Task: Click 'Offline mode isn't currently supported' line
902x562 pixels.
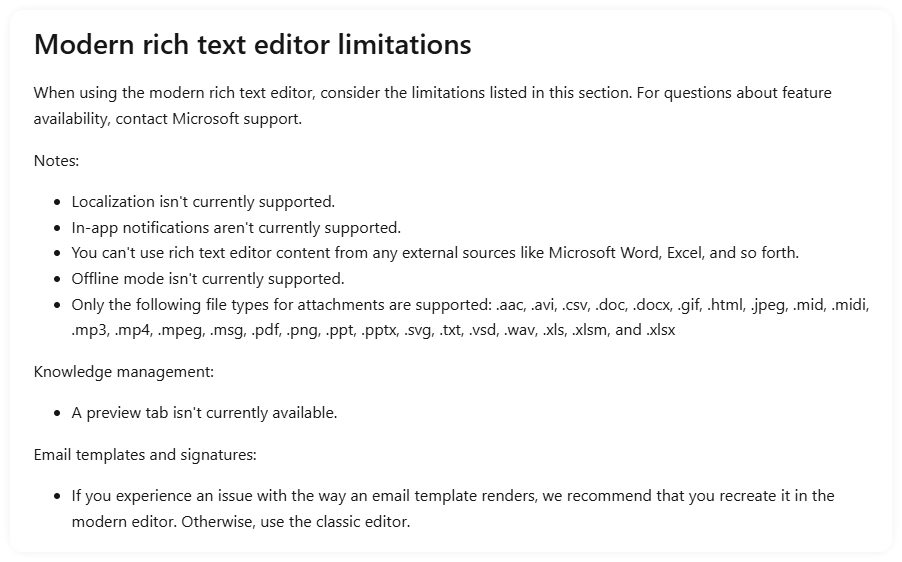Action: 208,279
